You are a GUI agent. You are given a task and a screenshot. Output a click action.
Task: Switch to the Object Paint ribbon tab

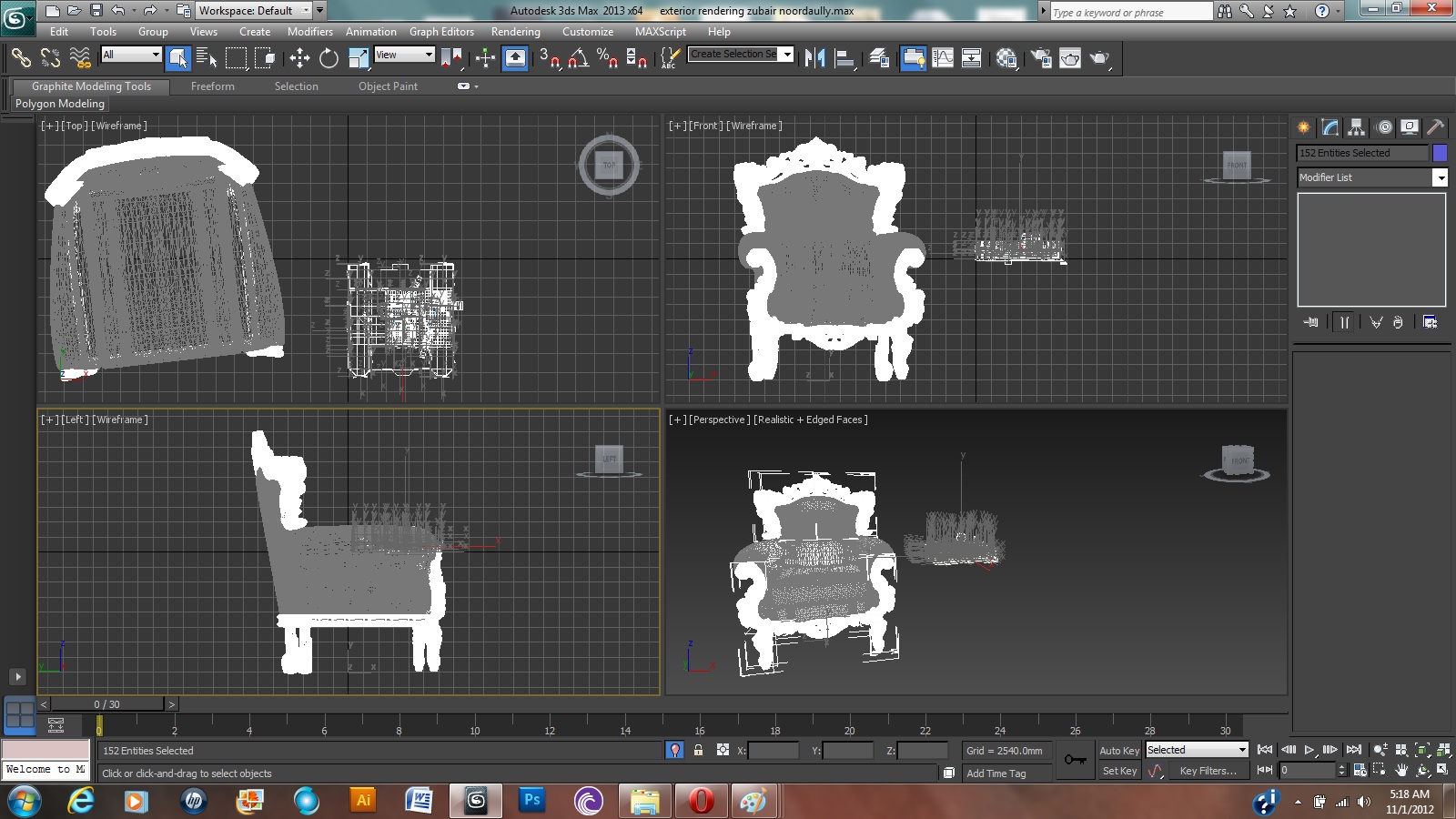(x=388, y=86)
